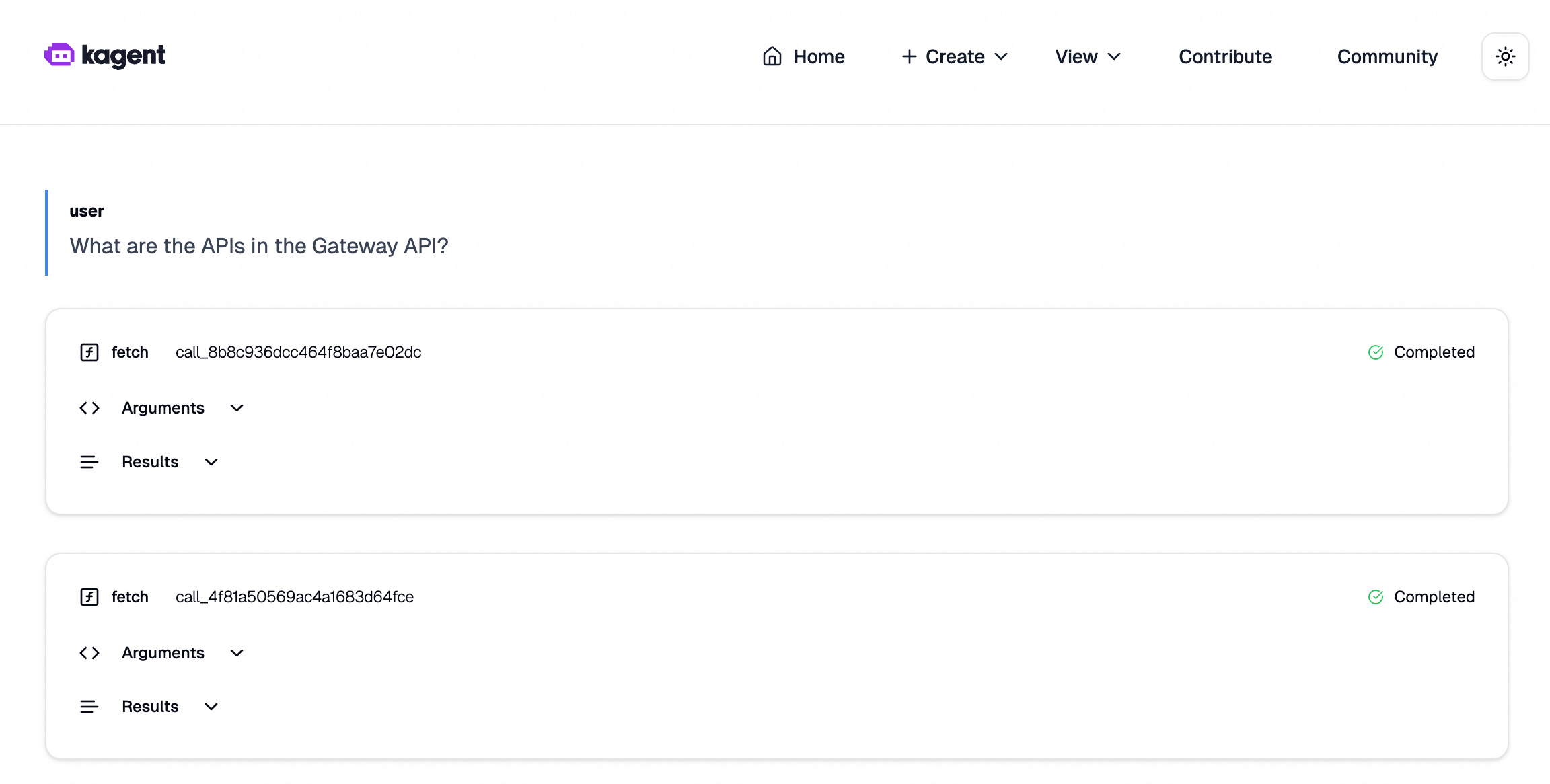Expand Results chevron in second fetch call
Image resolution: width=1550 pixels, height=784 pixels.
pos(211,707)
